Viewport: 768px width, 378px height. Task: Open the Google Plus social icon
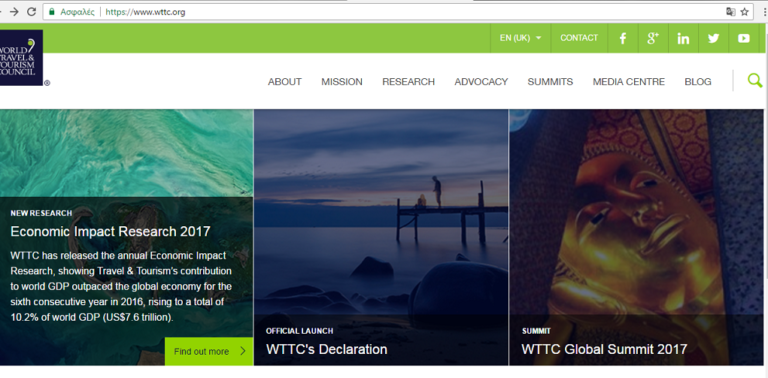pos(653,38)
